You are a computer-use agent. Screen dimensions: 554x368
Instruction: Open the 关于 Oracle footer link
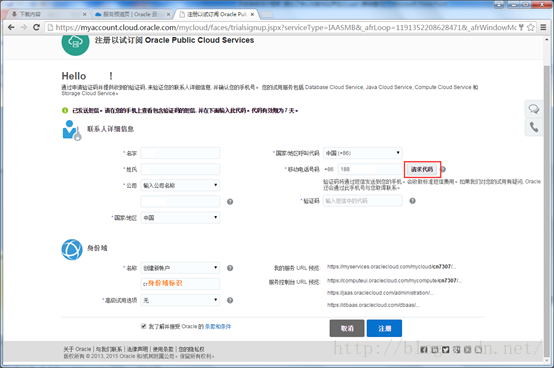point(77,349)
